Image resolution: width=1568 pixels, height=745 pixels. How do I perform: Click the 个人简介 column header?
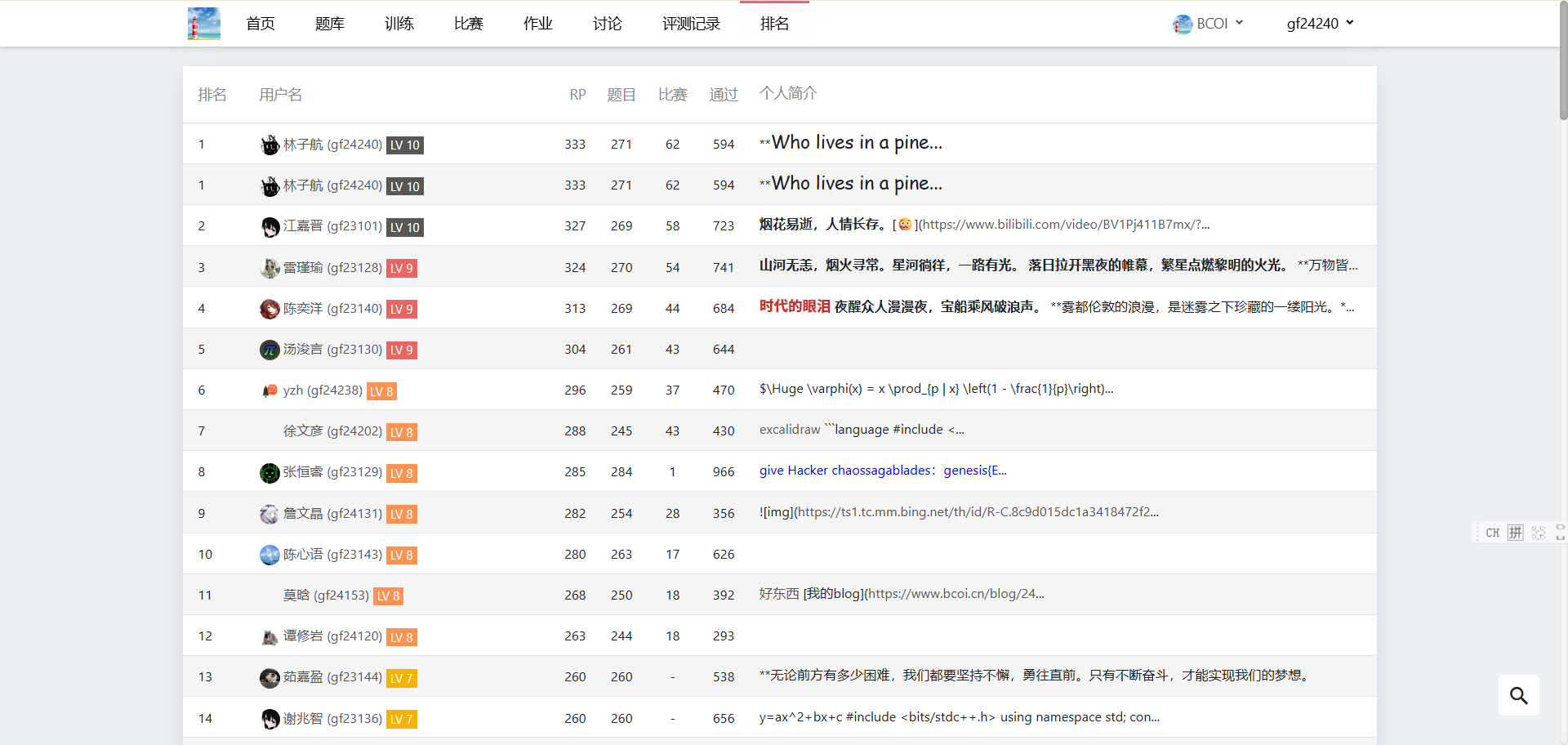[788, 93]
